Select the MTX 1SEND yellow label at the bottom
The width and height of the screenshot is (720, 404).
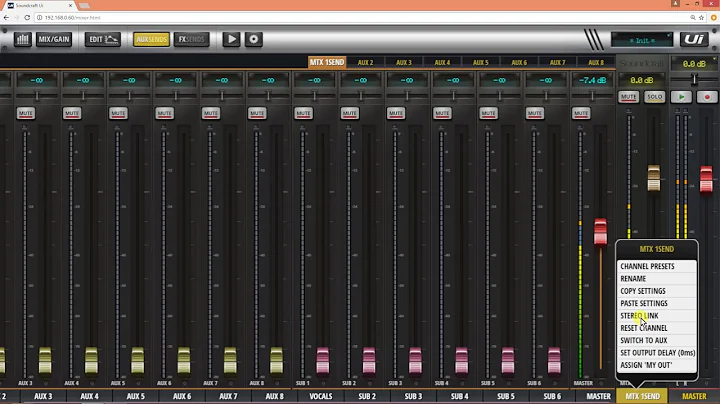pyautogui.click(x=642, y=396)
